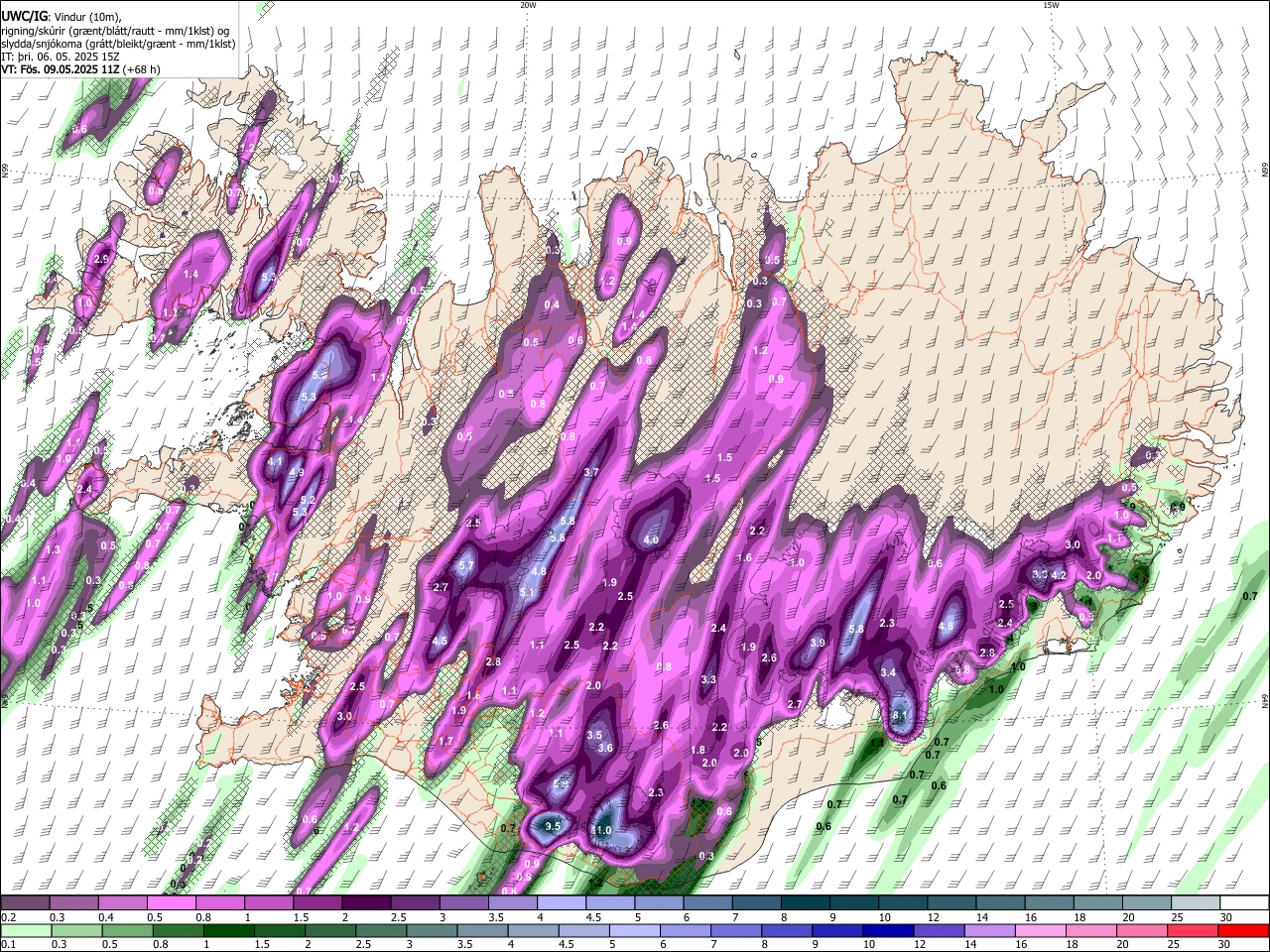The width and height of the screenshot is (1270, 952).
Task: Click the '3.3' precipitation value on the map
Action: 708,680
